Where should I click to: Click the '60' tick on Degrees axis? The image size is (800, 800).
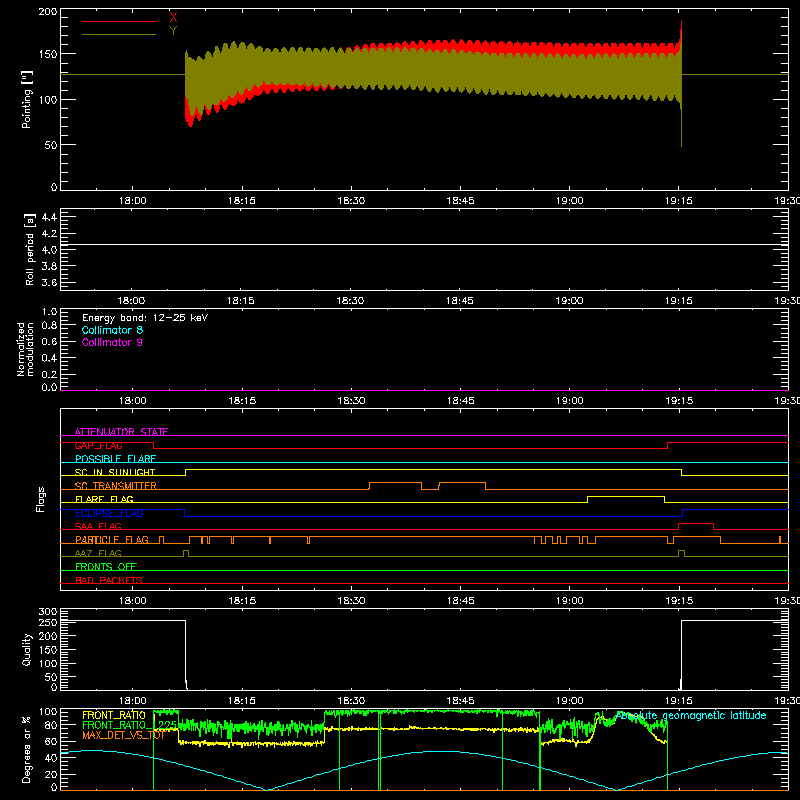click(51, 742)
